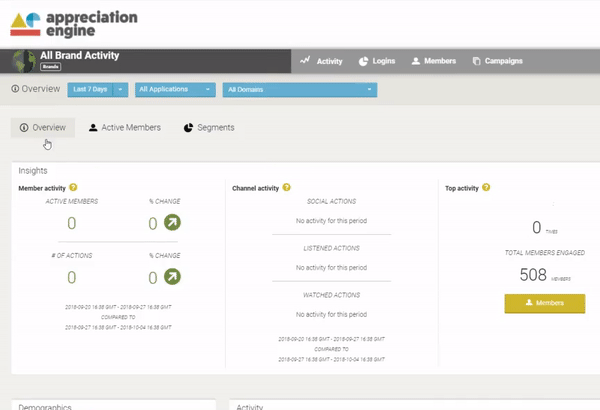This screenshot has width=600, height=410.
Task: Click the Member activity label
Action: [x=42, y=188]
